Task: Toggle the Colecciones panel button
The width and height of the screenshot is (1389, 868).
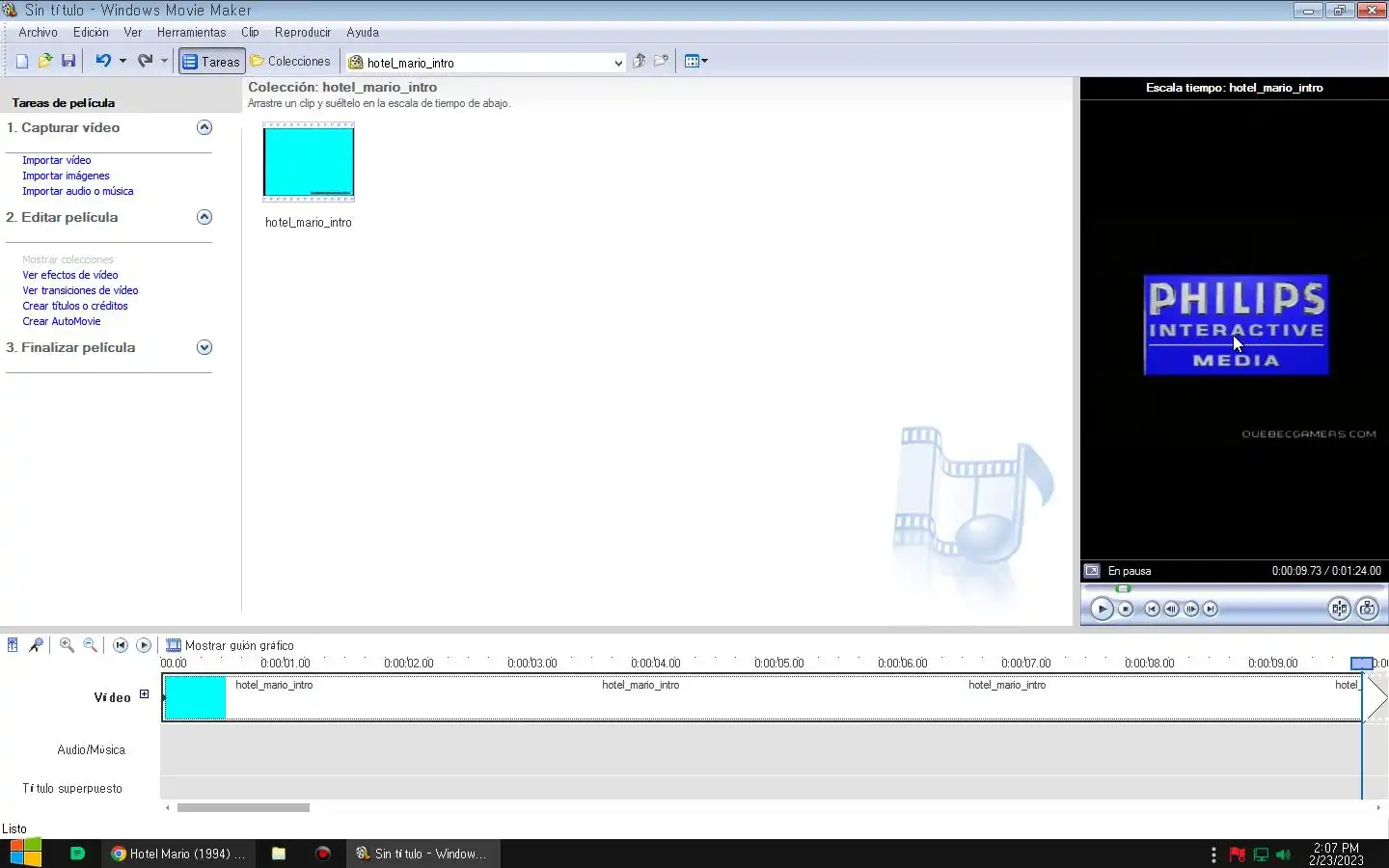Action: [290, 62]
